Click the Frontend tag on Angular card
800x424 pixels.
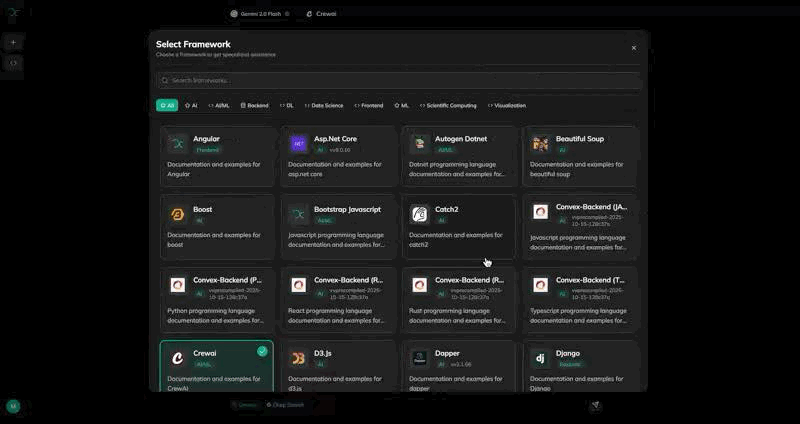click(207, 150)
